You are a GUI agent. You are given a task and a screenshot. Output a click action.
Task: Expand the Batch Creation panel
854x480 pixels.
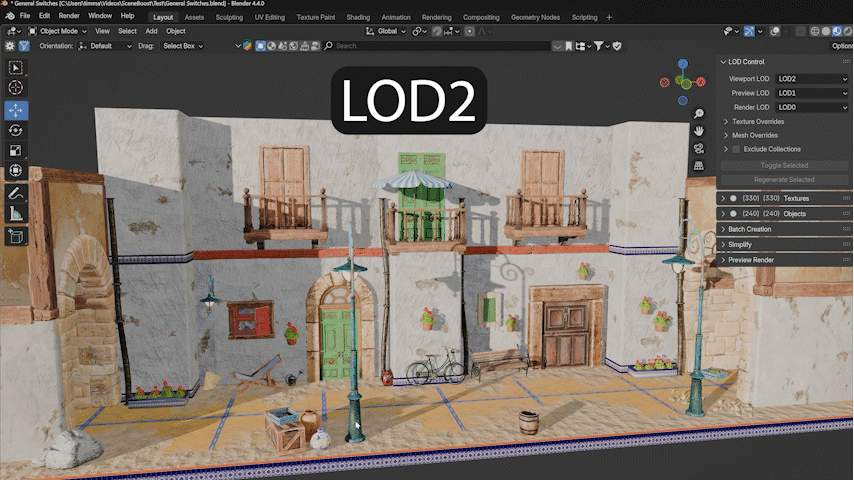(749, 229)
